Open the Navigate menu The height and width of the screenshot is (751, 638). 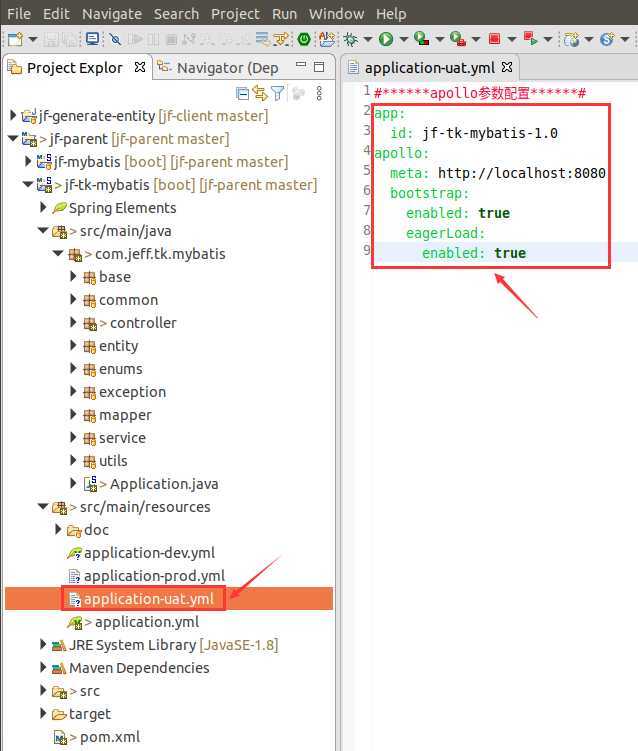coord(112,14)
